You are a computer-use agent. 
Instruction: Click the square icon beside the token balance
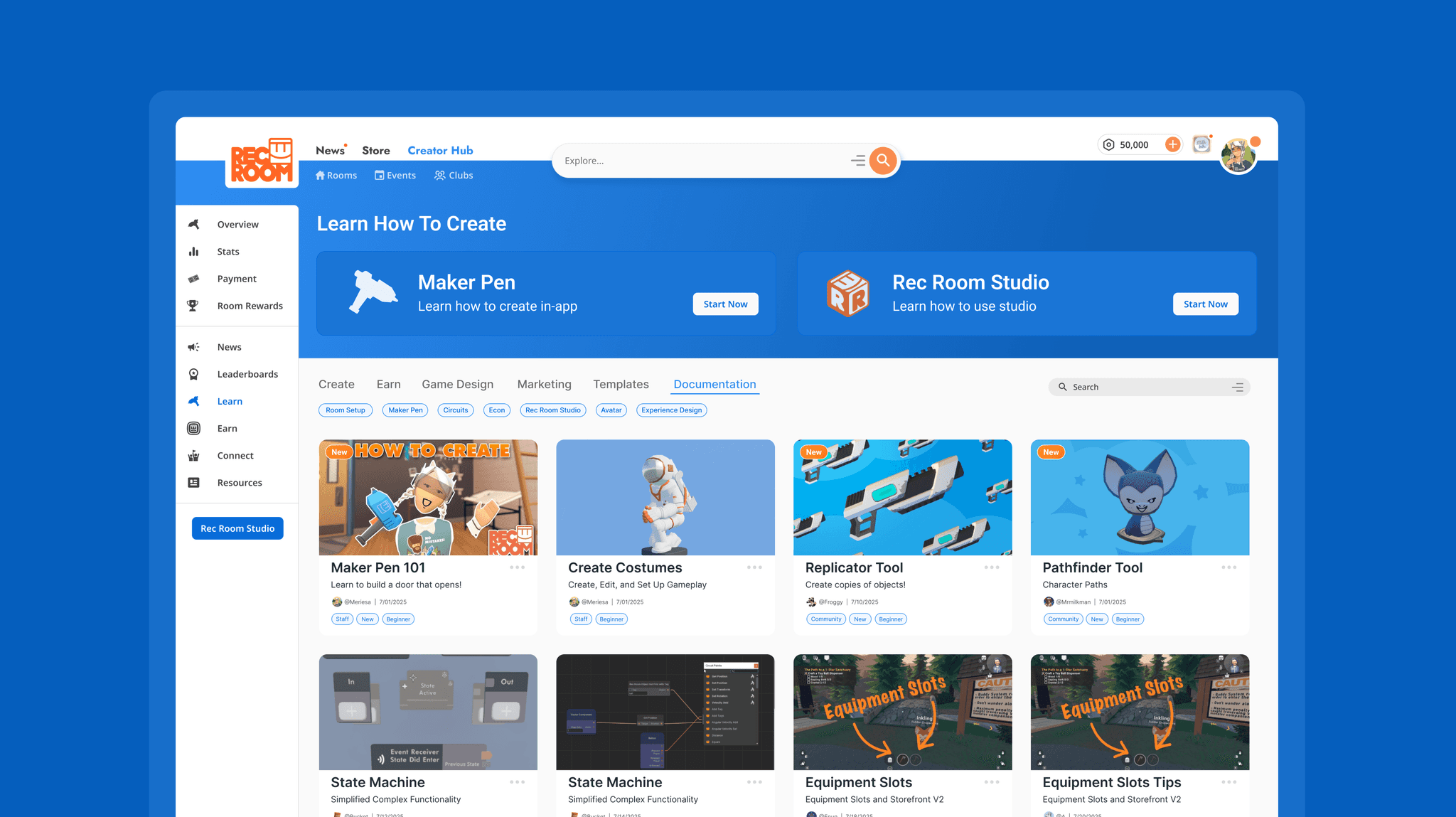coord(1201,144)
